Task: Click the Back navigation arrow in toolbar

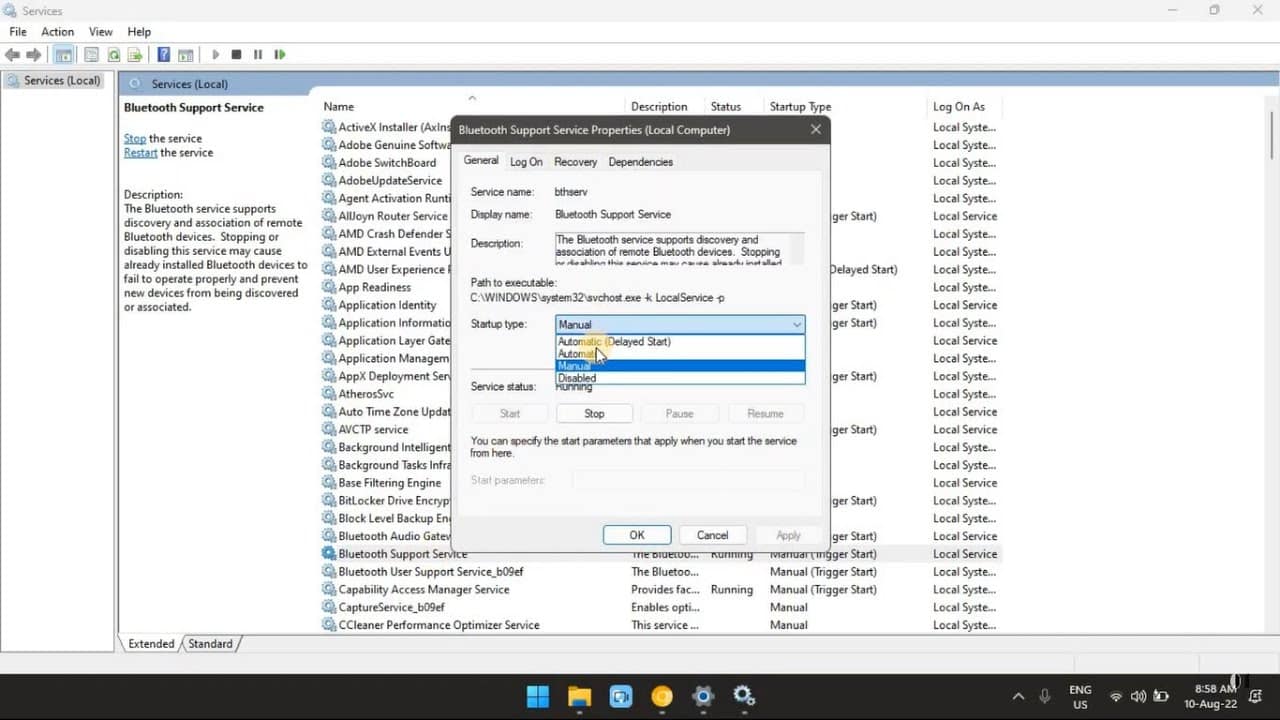Action: coord(12,54)
